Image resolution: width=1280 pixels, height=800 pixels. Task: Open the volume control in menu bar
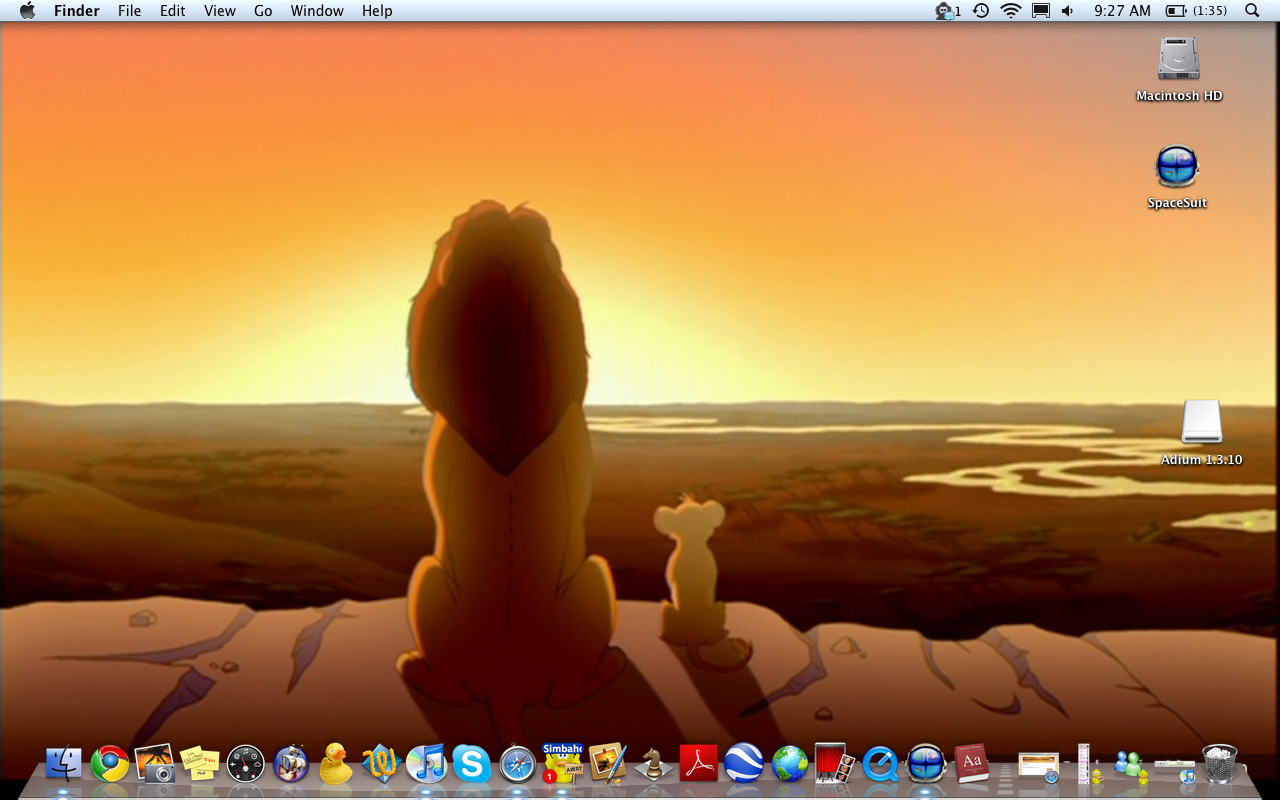tap(1067, 11)
